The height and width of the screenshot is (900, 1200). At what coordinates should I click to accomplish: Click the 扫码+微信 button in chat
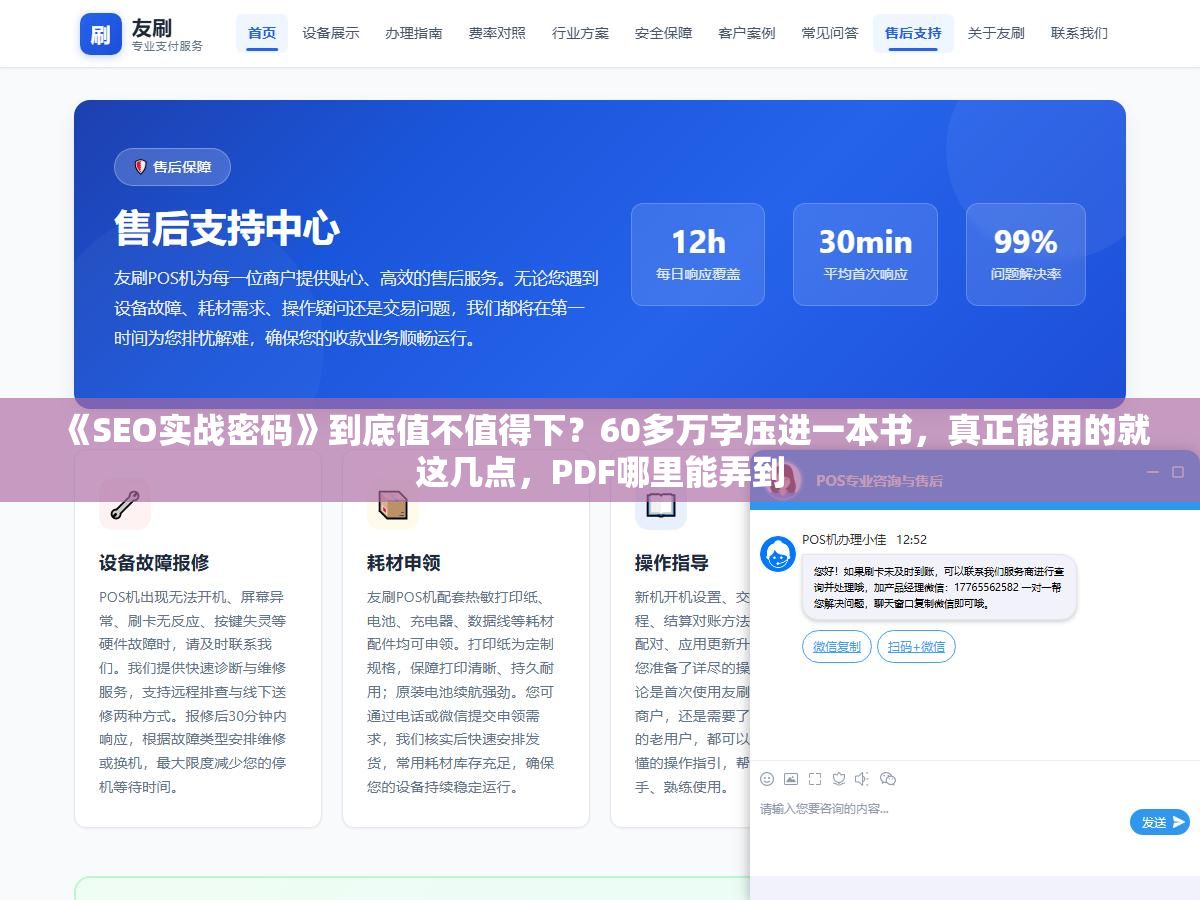[x=916, y=647]
